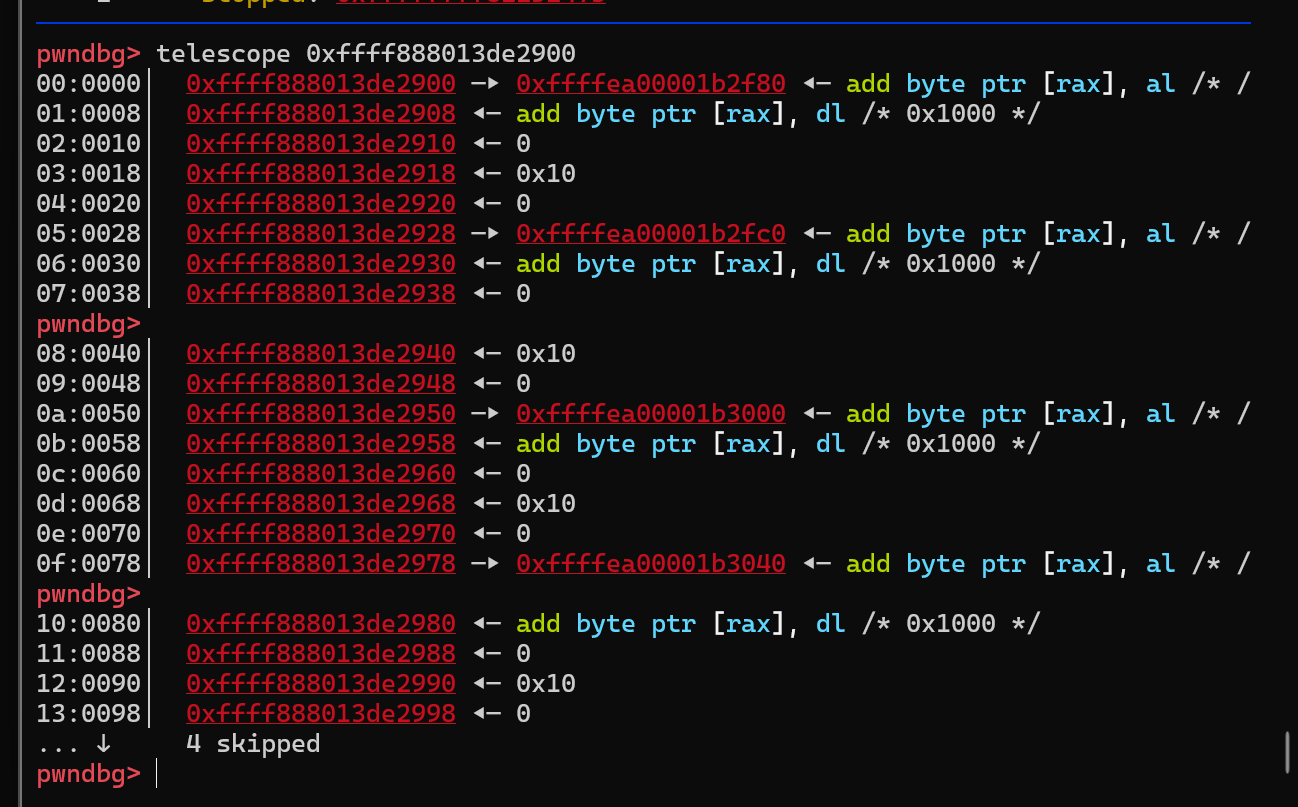The width and height of the screenshot is (1298, 807).
Task: Click address 0xffff888013de2958
Action: 320,444
